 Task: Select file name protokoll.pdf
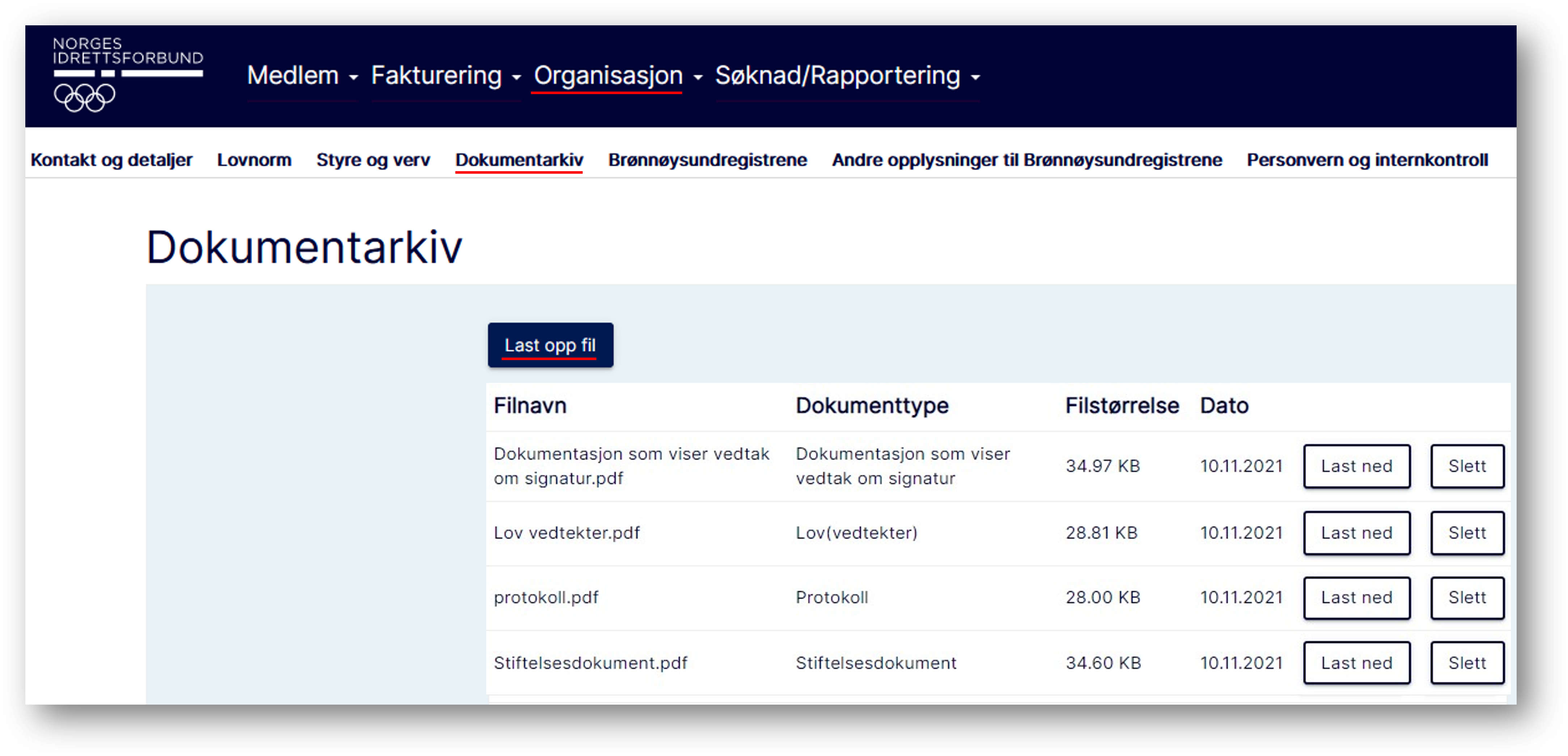(x=546, y=598)
